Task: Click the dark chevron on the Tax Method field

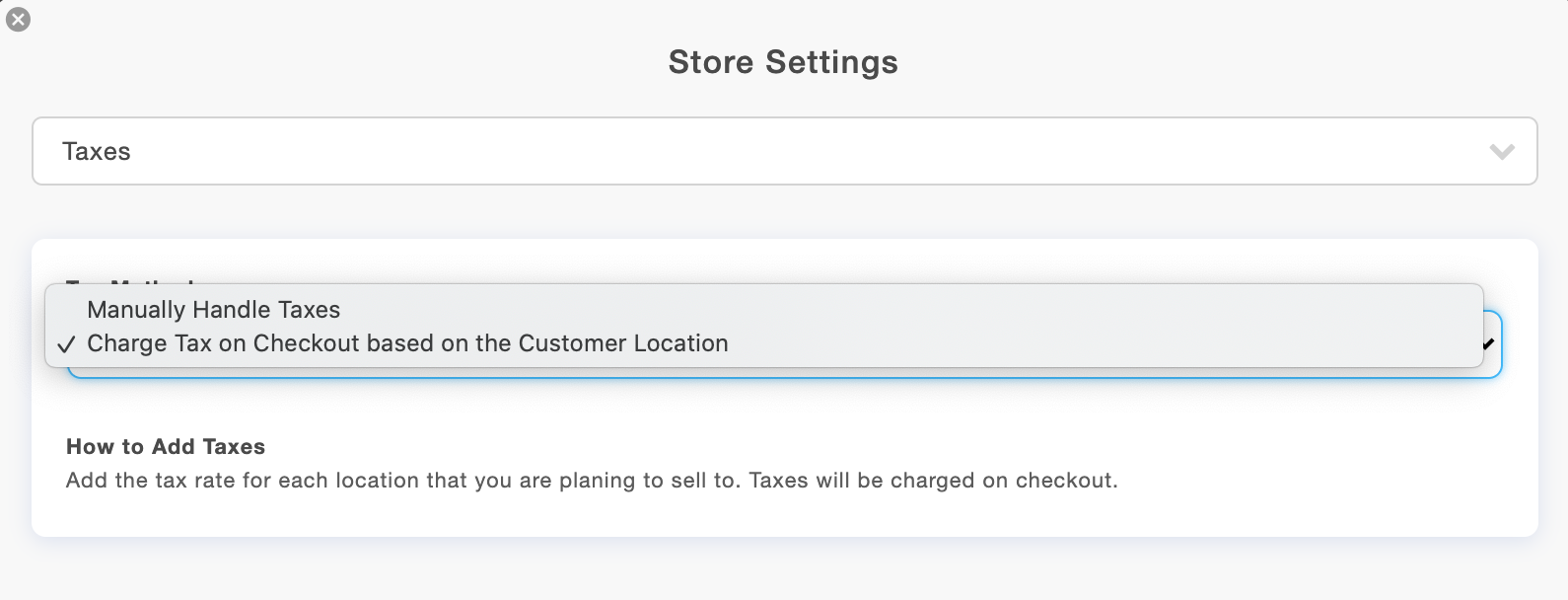Action: 1489,343
